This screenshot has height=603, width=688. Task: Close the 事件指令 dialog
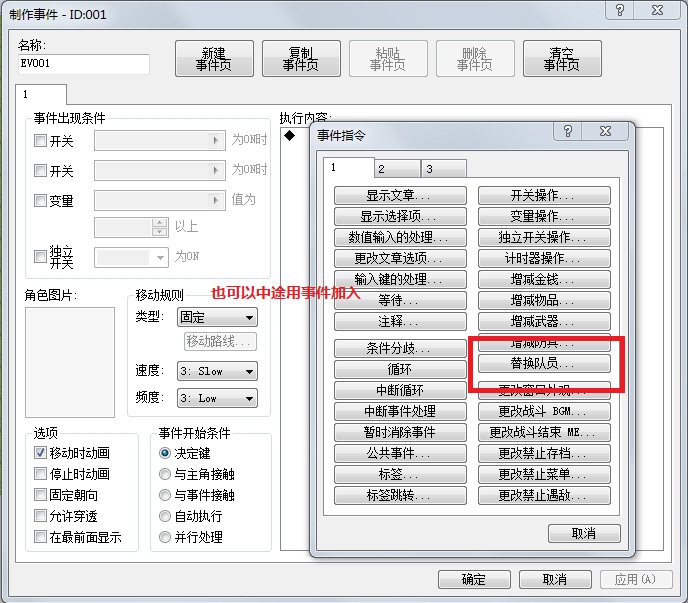pos(606,131)
